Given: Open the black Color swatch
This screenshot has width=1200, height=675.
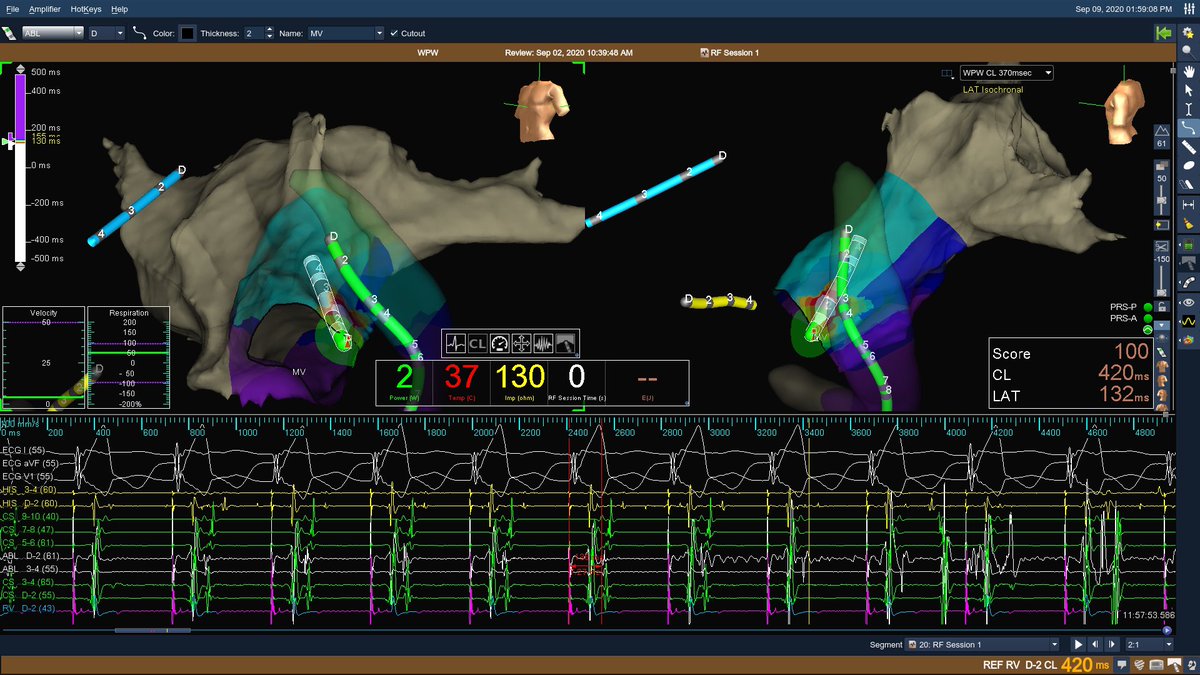Looking at the screenshot, I should point(187,33).
